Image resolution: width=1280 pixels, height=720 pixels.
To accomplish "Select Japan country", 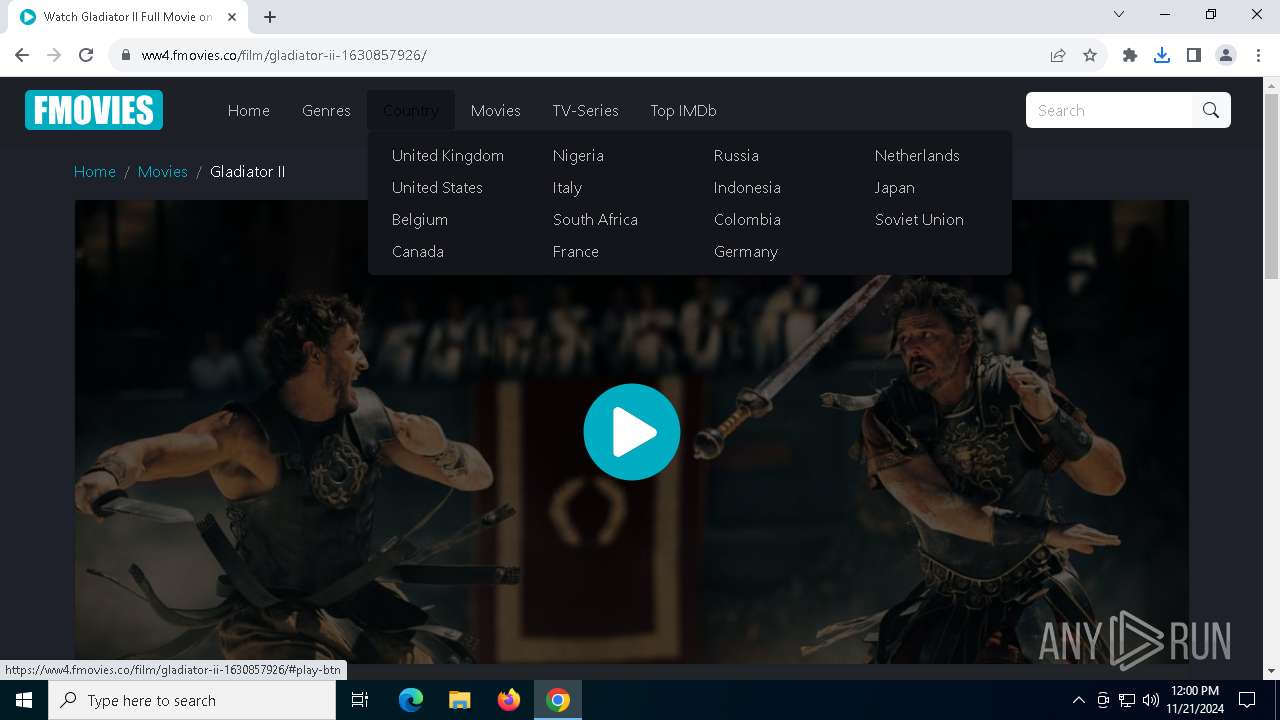I will pyautogui.click(x=895, y=187).
